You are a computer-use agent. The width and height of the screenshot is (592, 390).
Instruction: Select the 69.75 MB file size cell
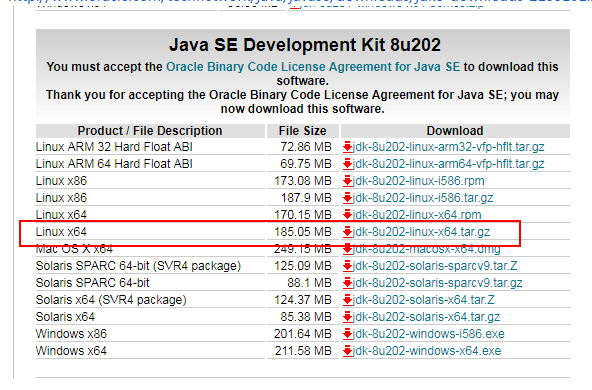(306, 164)
